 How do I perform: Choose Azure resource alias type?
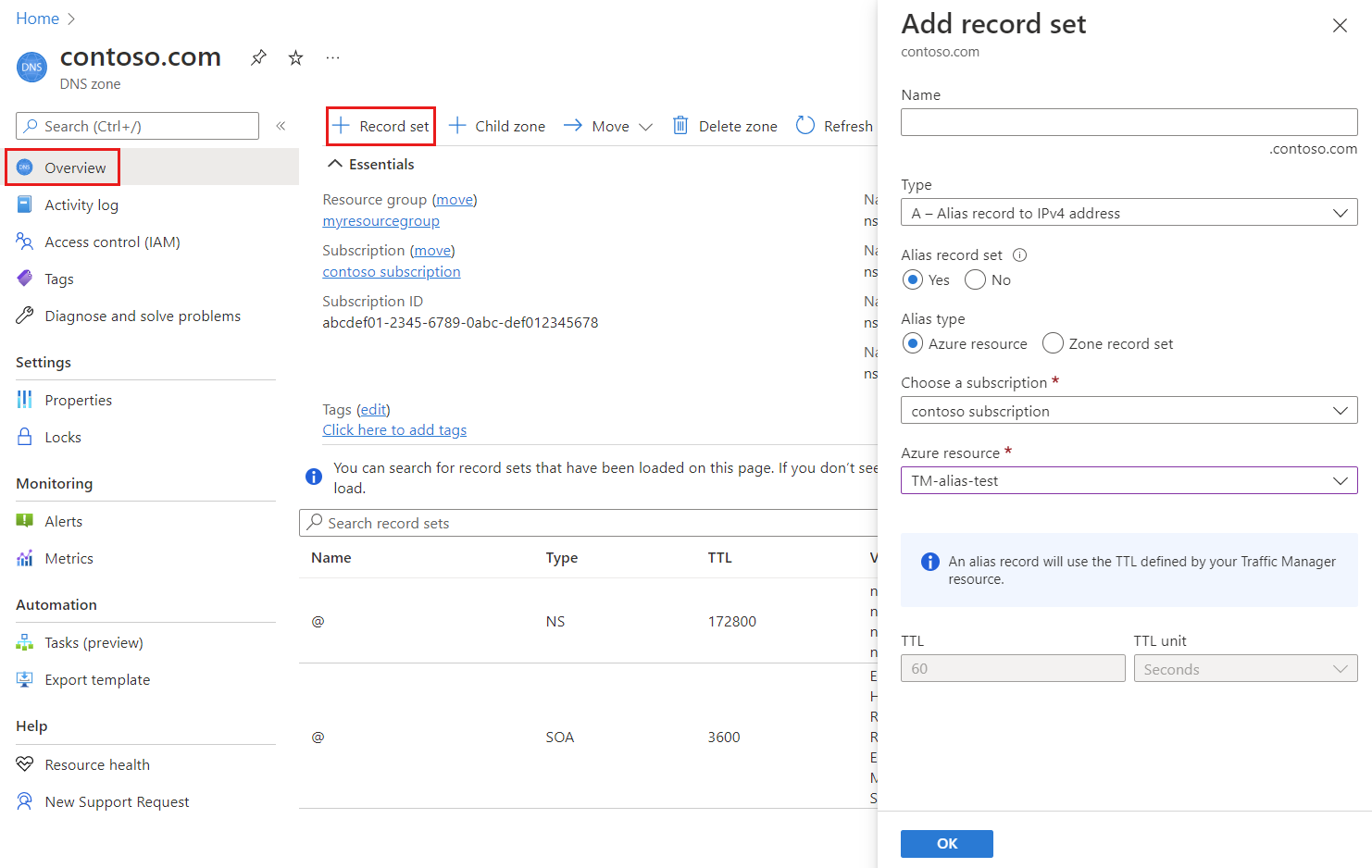click(913, 343)
